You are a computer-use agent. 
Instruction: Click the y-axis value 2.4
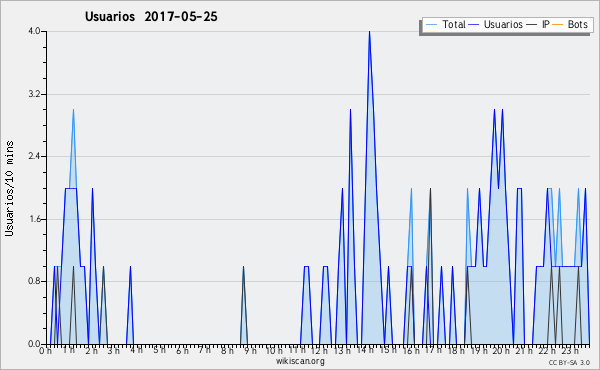coord(34,156)
